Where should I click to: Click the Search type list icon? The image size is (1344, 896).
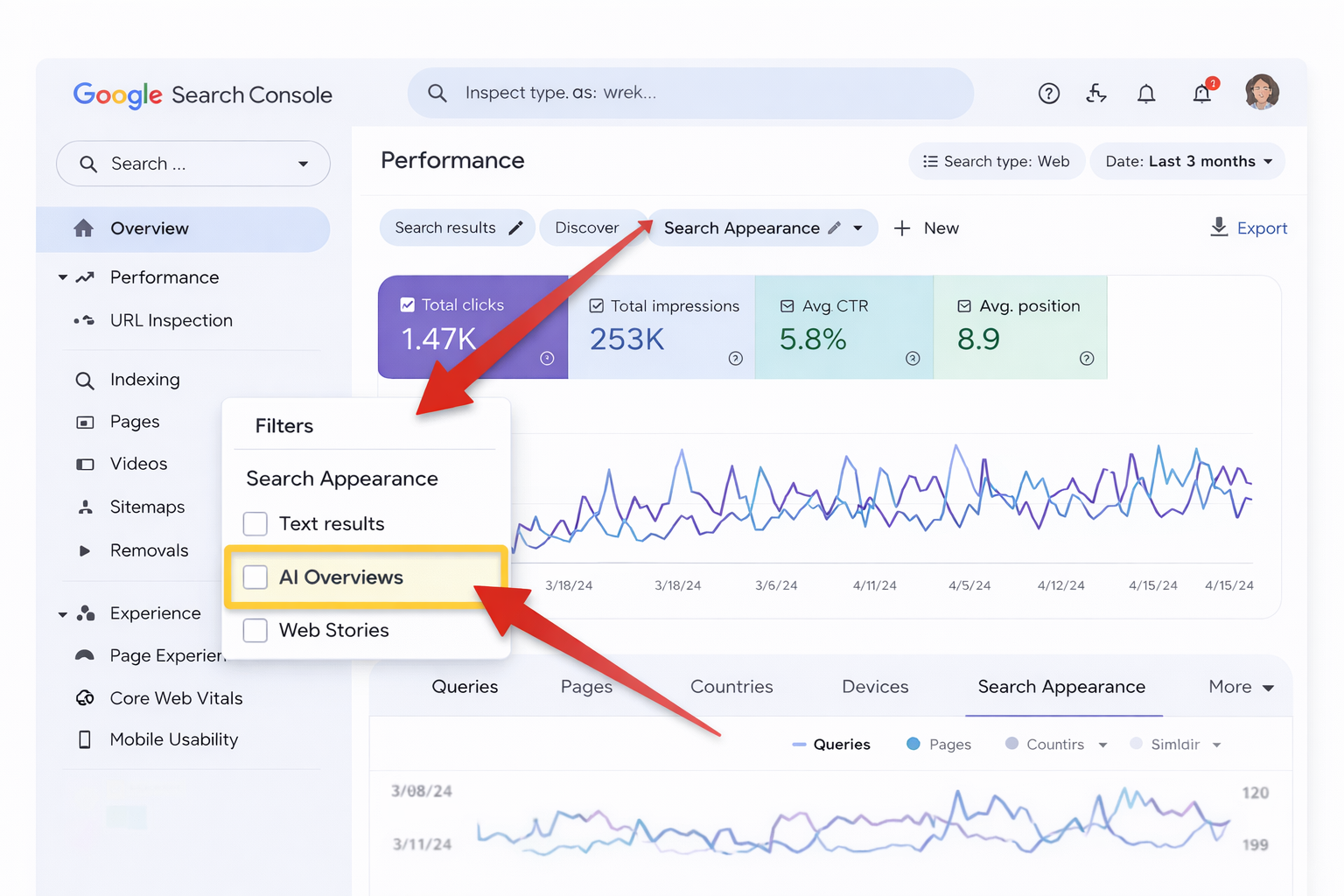[930, 161]
